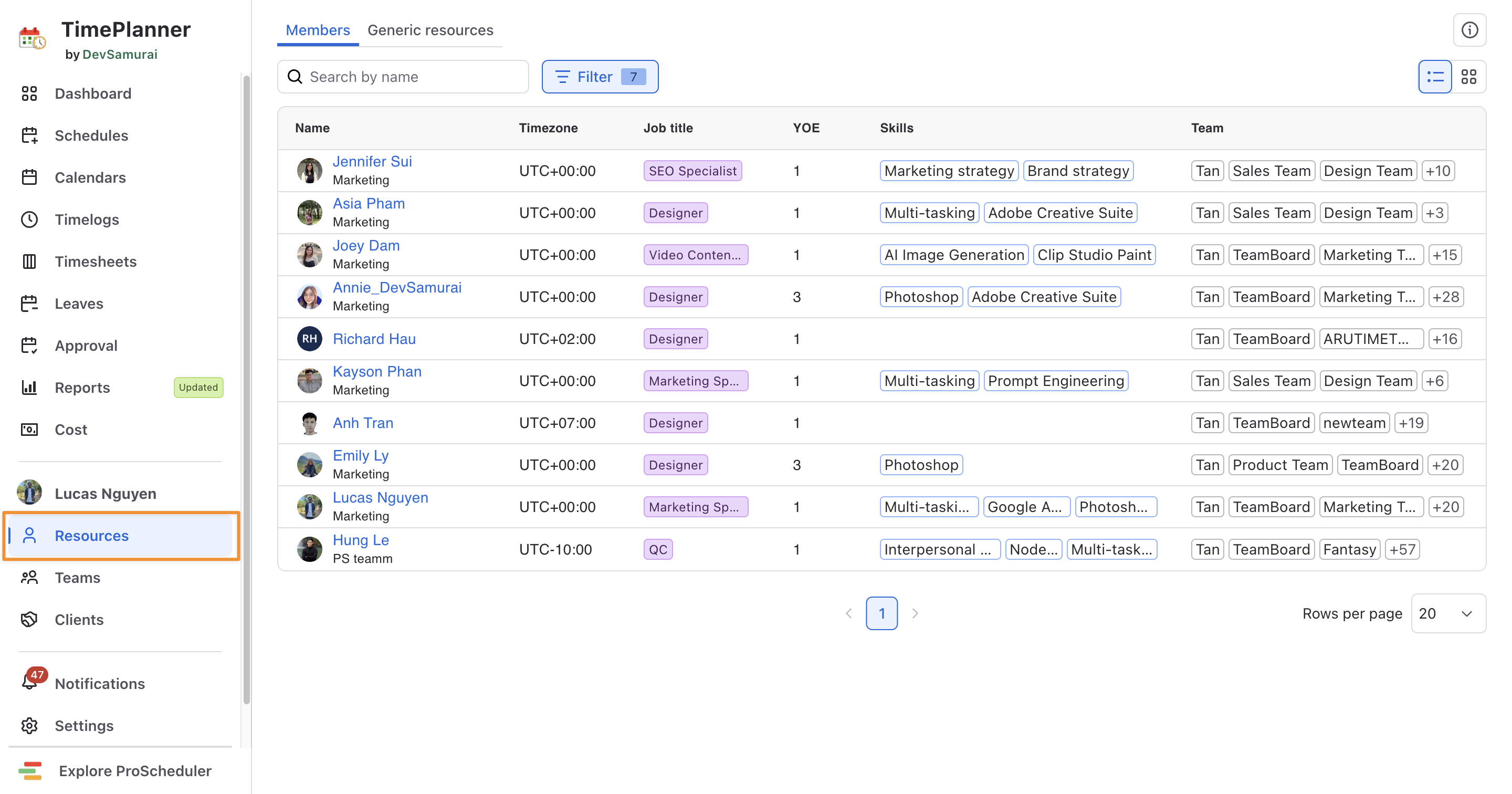Expand Annie_DevSamurai's +28 more teams
Viewport: 1512px width, 794px height.
click(x=1445, y=297)
